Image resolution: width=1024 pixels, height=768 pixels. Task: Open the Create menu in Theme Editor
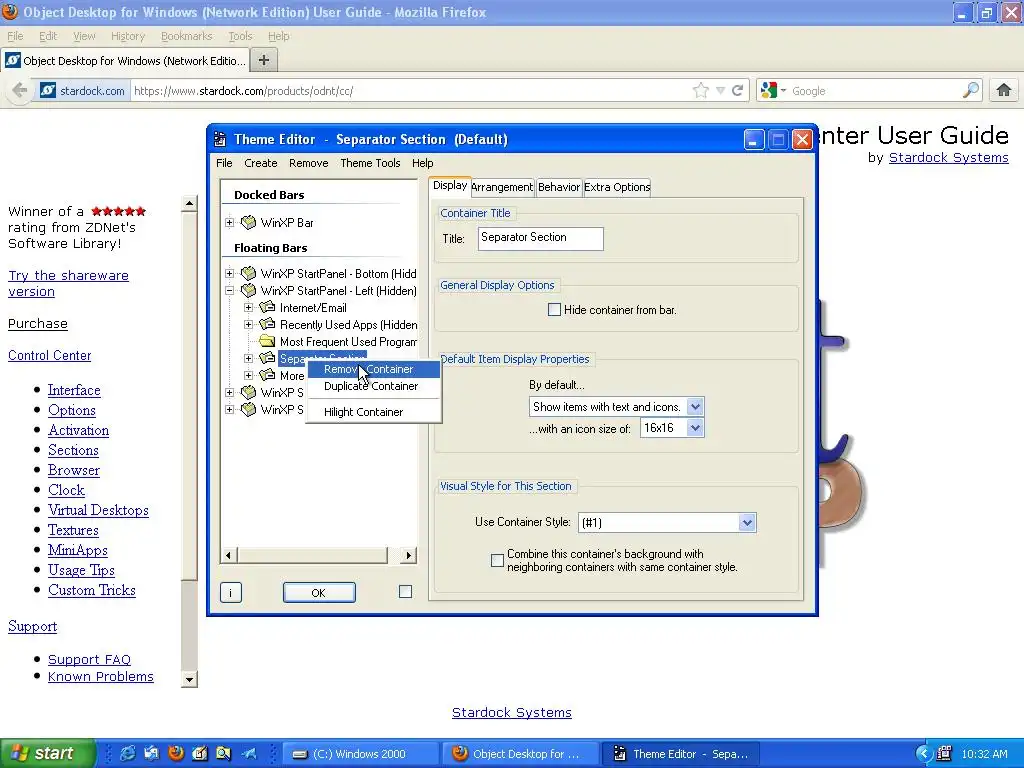coord(261,163)
